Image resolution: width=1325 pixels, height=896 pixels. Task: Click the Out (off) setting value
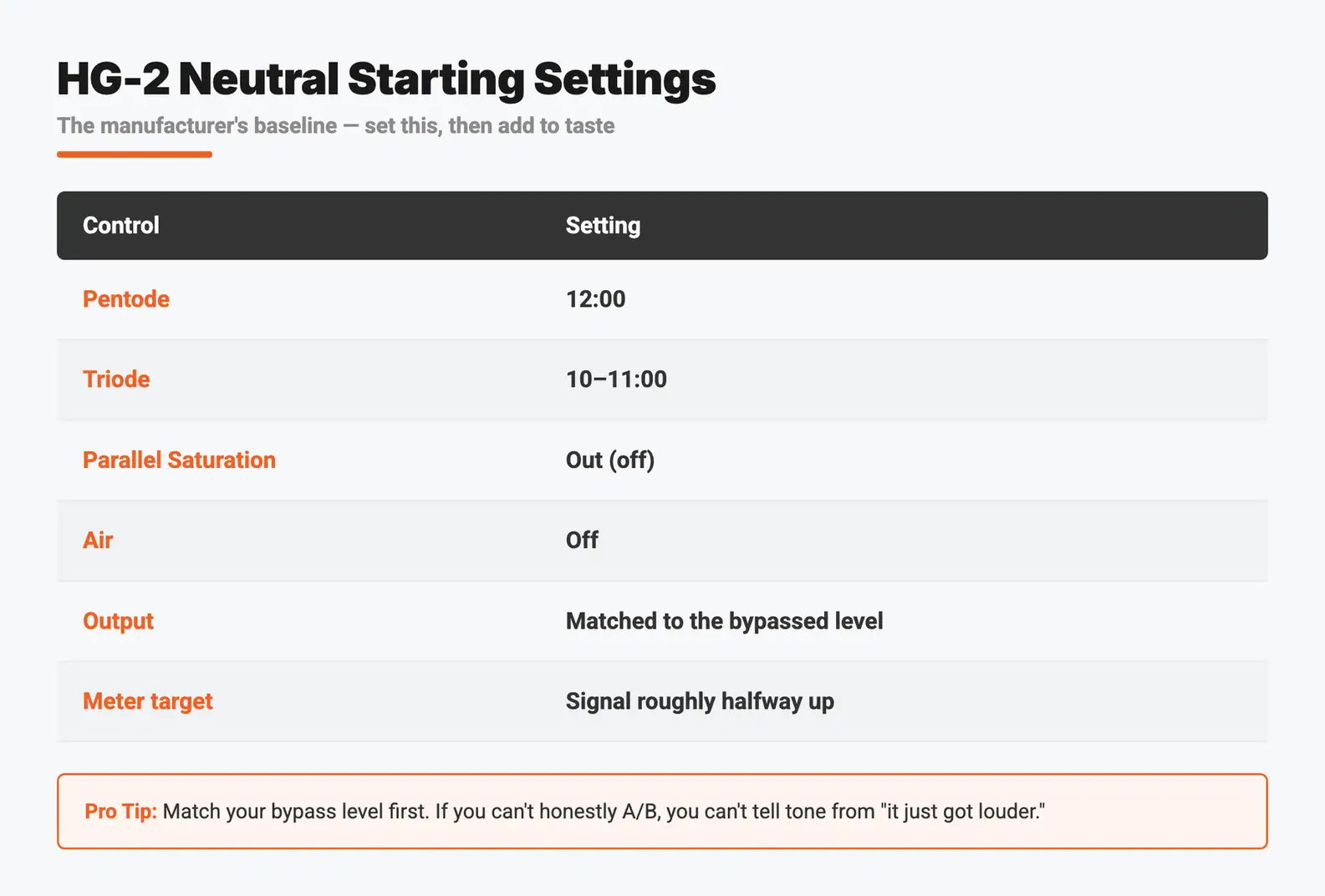(x=610, y=460)
